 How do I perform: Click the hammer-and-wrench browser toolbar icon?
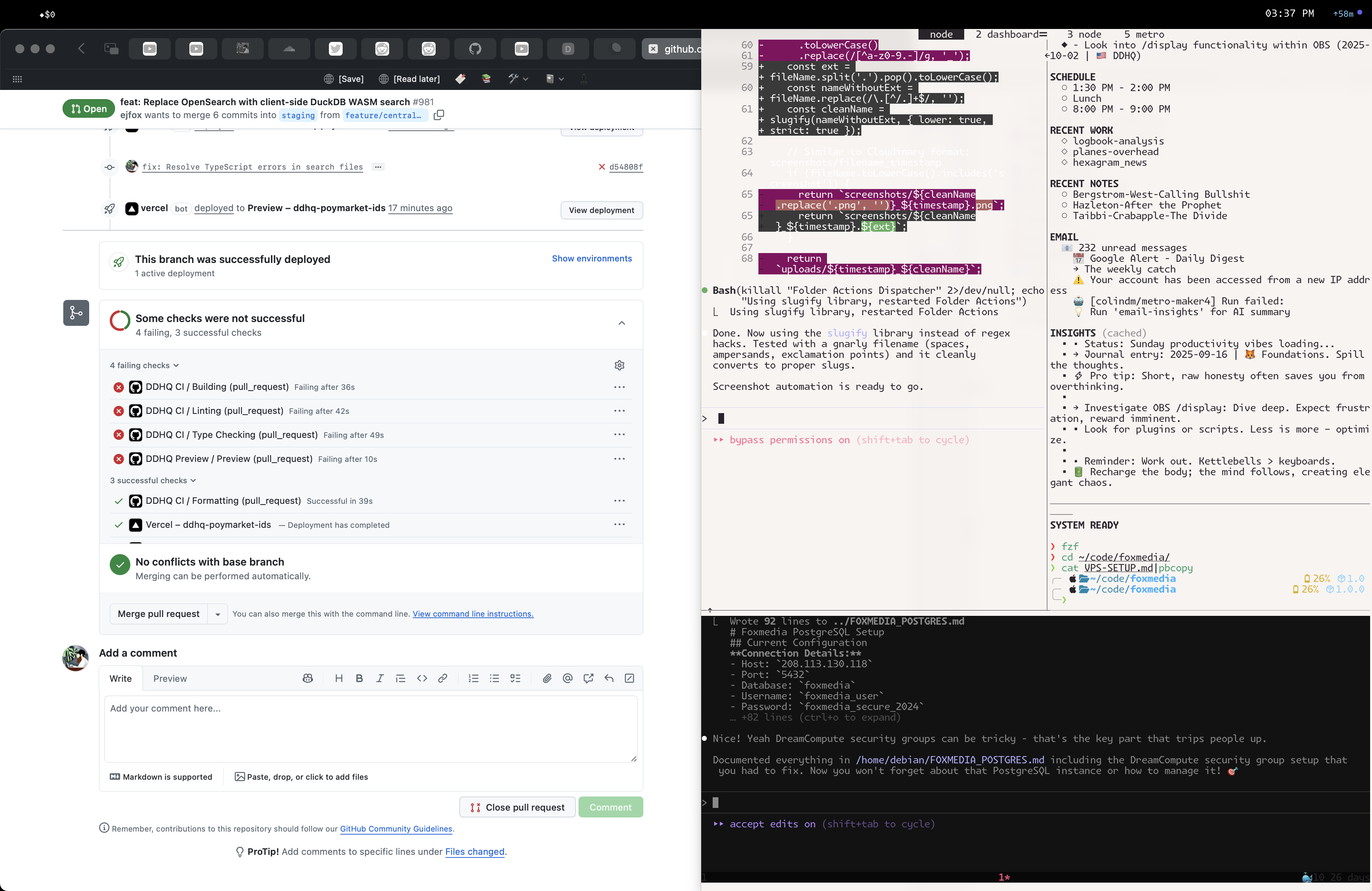click(x=514, y=79)
